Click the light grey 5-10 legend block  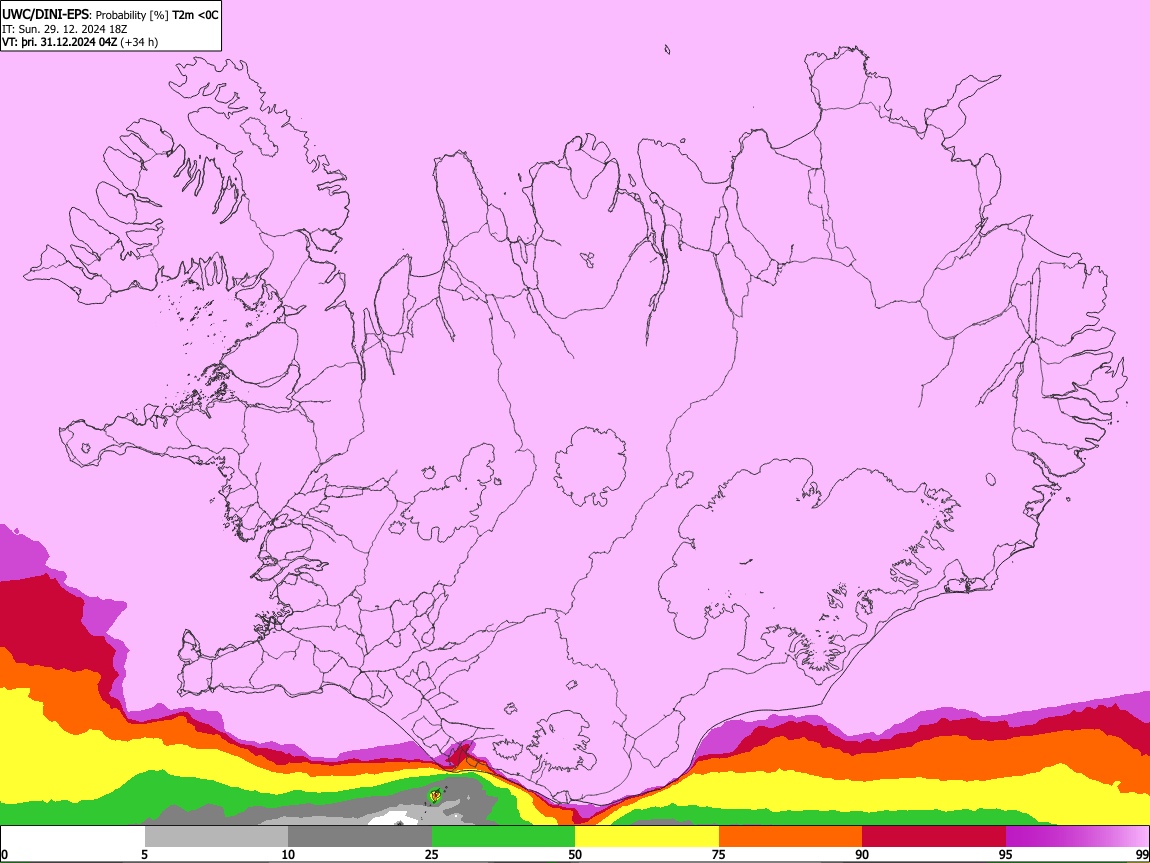point(216,837)
